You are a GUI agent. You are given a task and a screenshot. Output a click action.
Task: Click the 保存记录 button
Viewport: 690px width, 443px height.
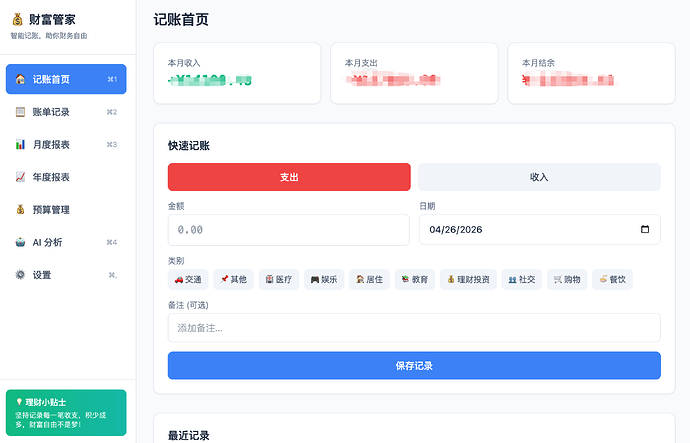414,366
